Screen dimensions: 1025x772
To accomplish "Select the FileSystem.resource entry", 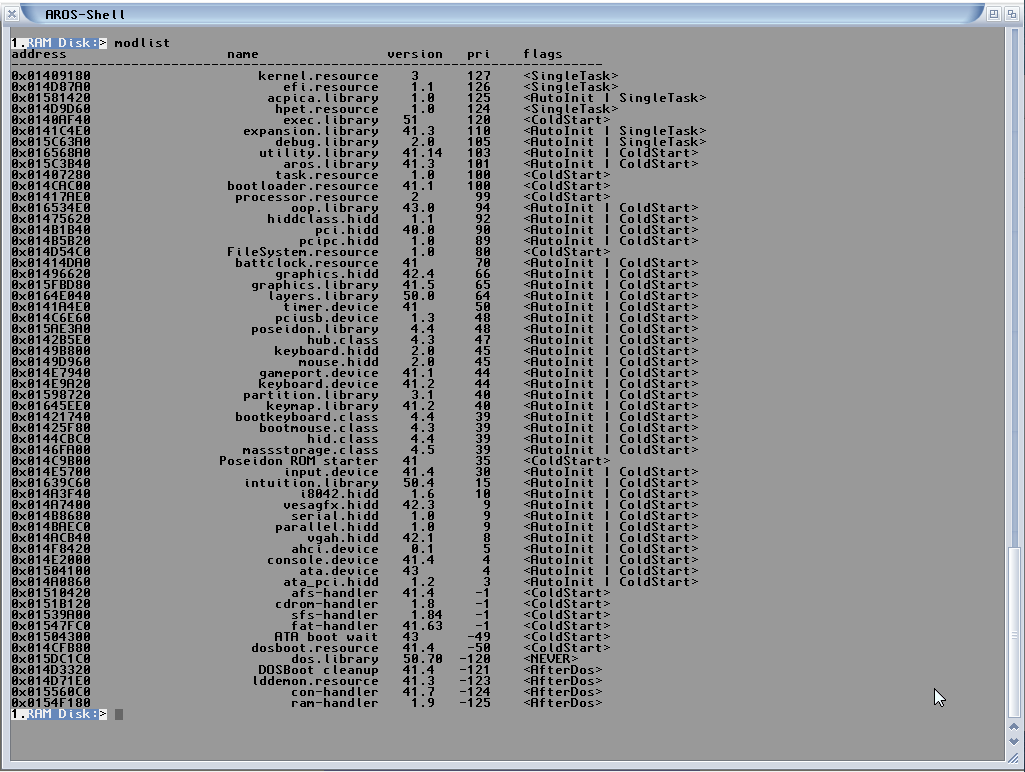I will (x=303, y=252).
